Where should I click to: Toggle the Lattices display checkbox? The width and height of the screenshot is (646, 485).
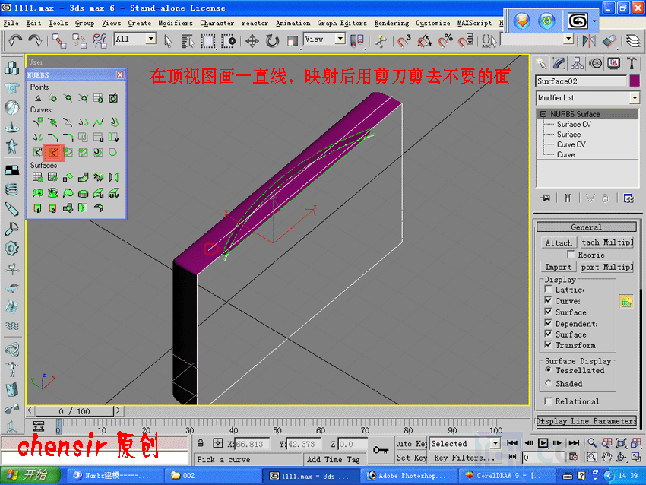[x=548, y=289]
